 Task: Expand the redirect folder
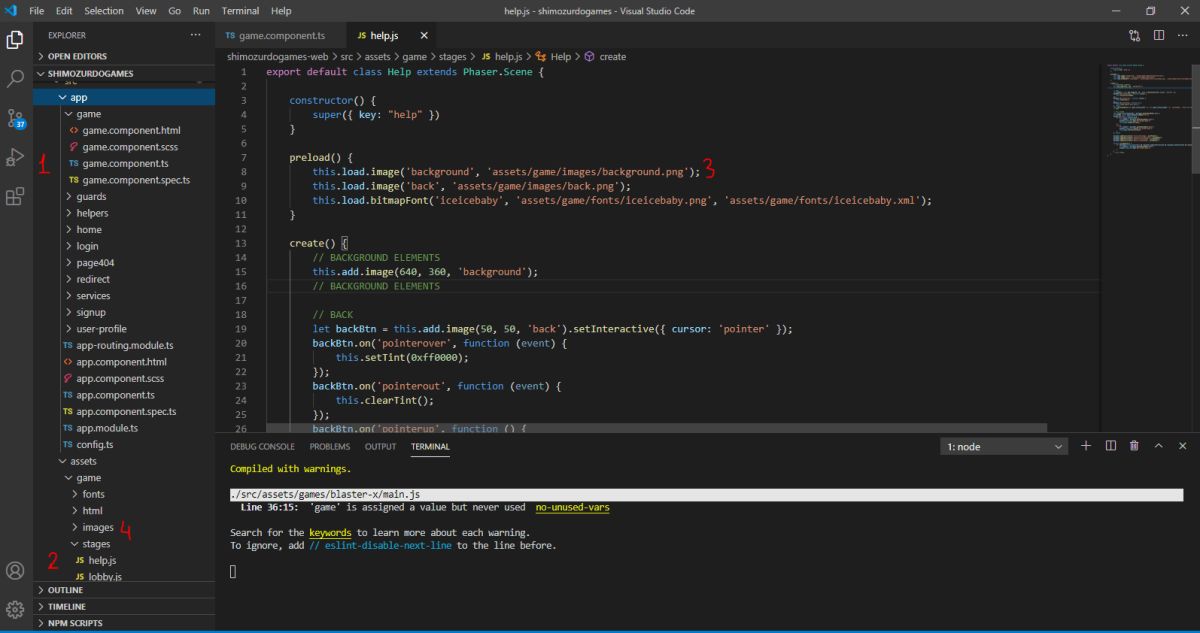(125, 279)
